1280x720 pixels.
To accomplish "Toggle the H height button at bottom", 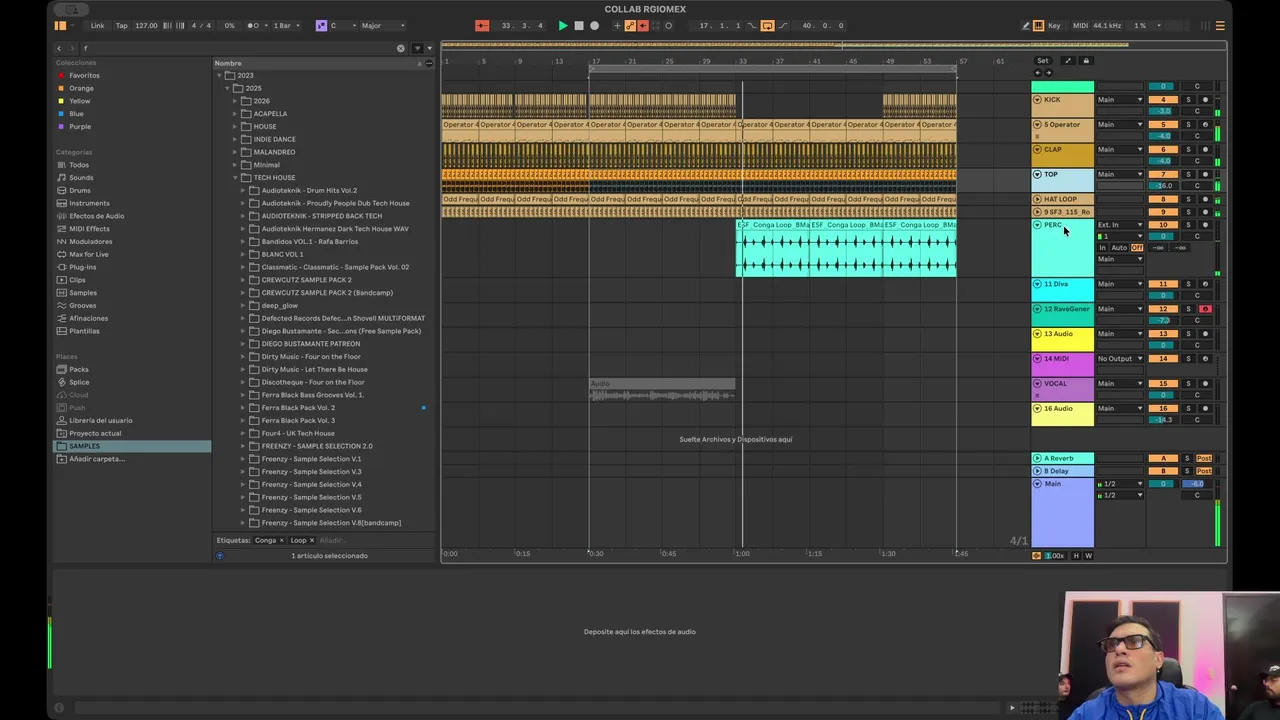I will tap(1076, 556).
